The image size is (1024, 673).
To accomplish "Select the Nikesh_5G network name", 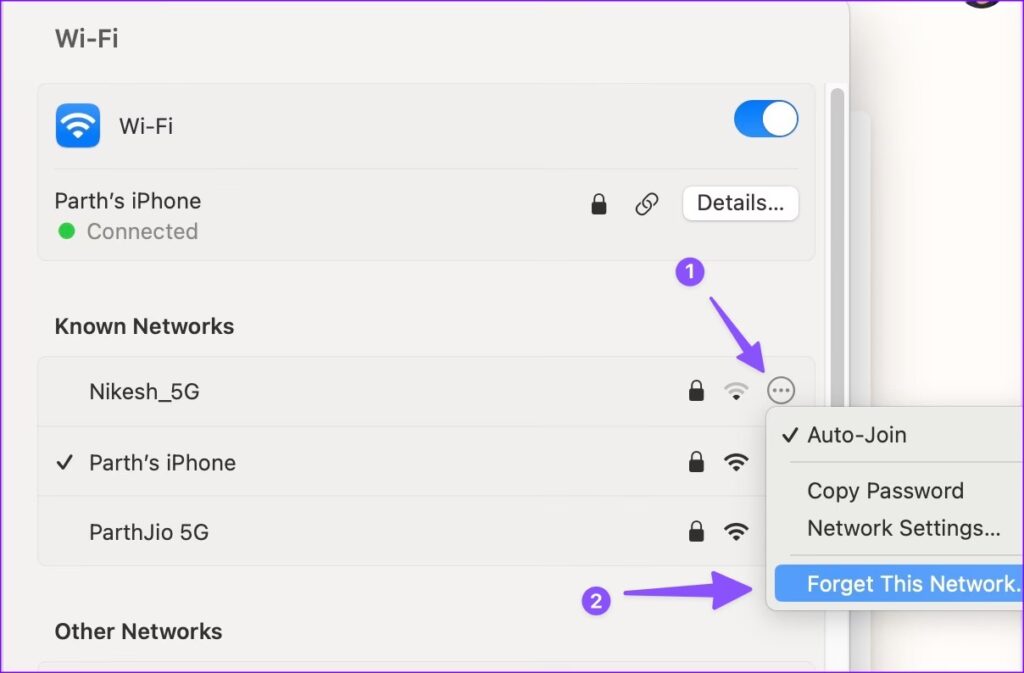I will 144,392.
